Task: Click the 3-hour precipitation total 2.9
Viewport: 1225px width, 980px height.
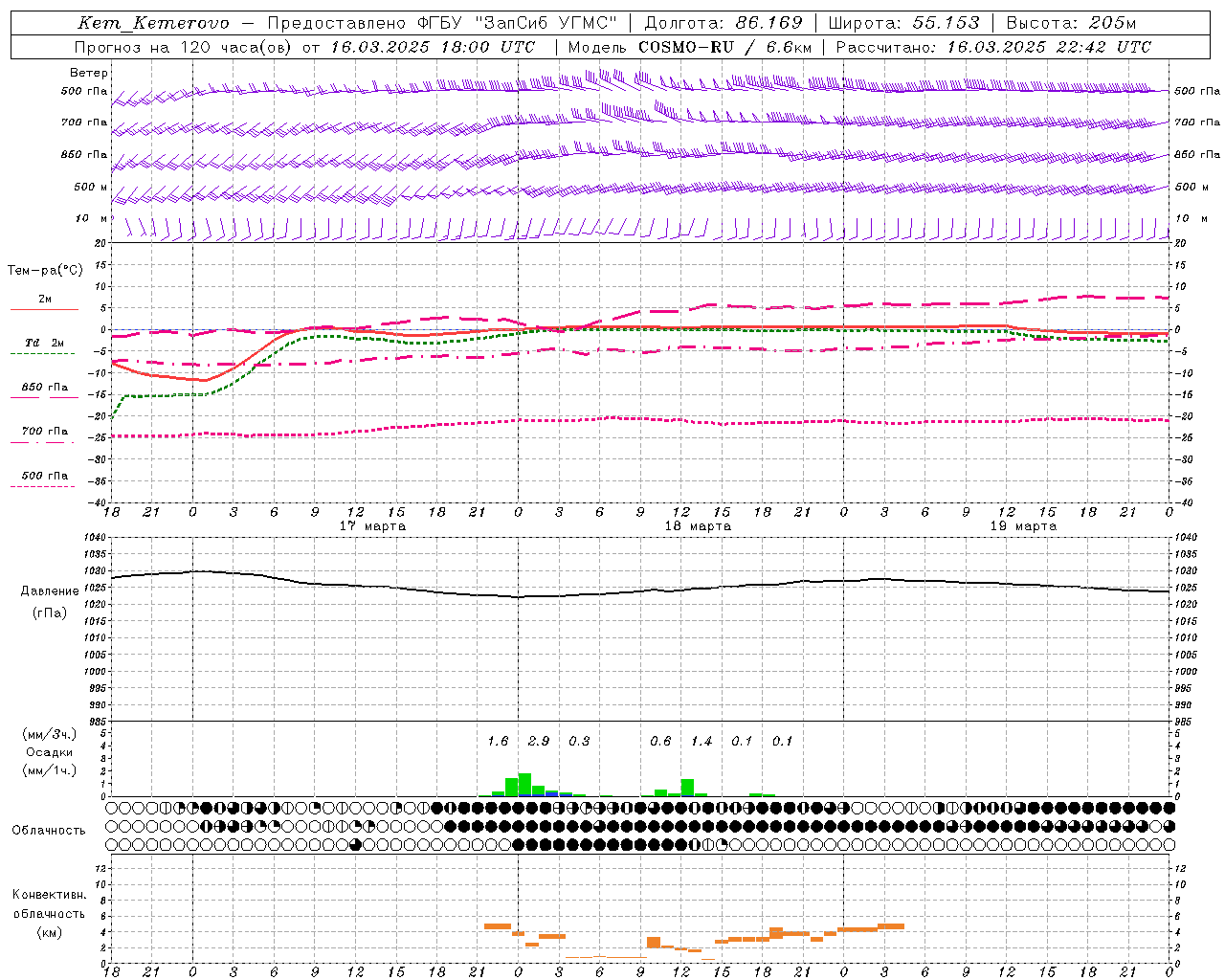Action: [539, 742]
